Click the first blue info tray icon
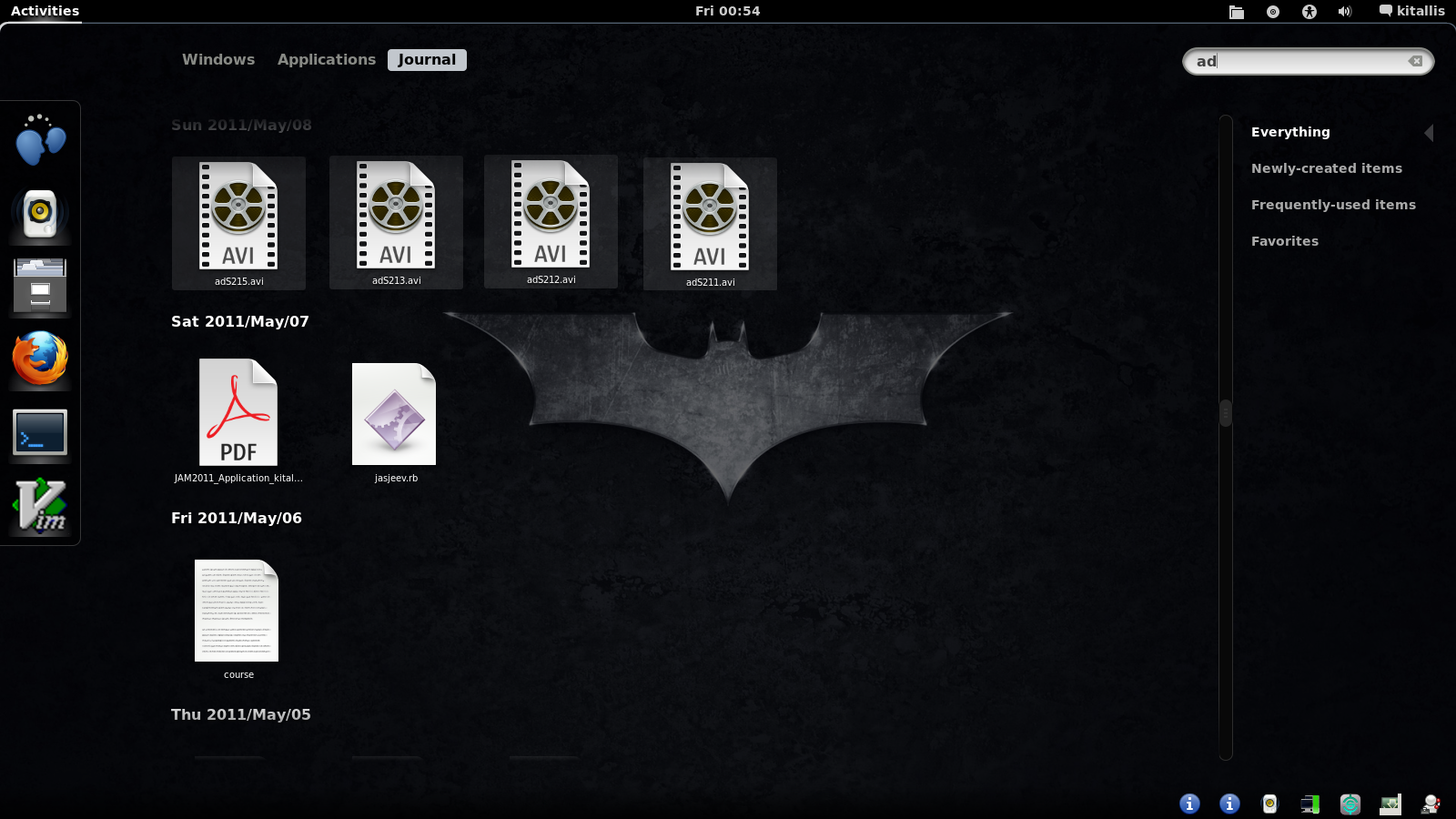 pyautogui.click(x=1189, y=804)
